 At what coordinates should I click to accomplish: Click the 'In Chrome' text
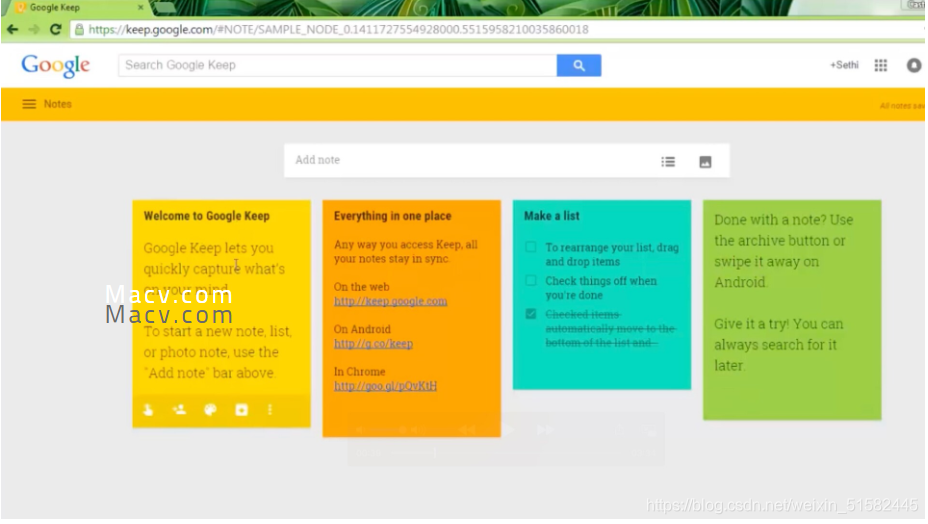pos(359,372)
